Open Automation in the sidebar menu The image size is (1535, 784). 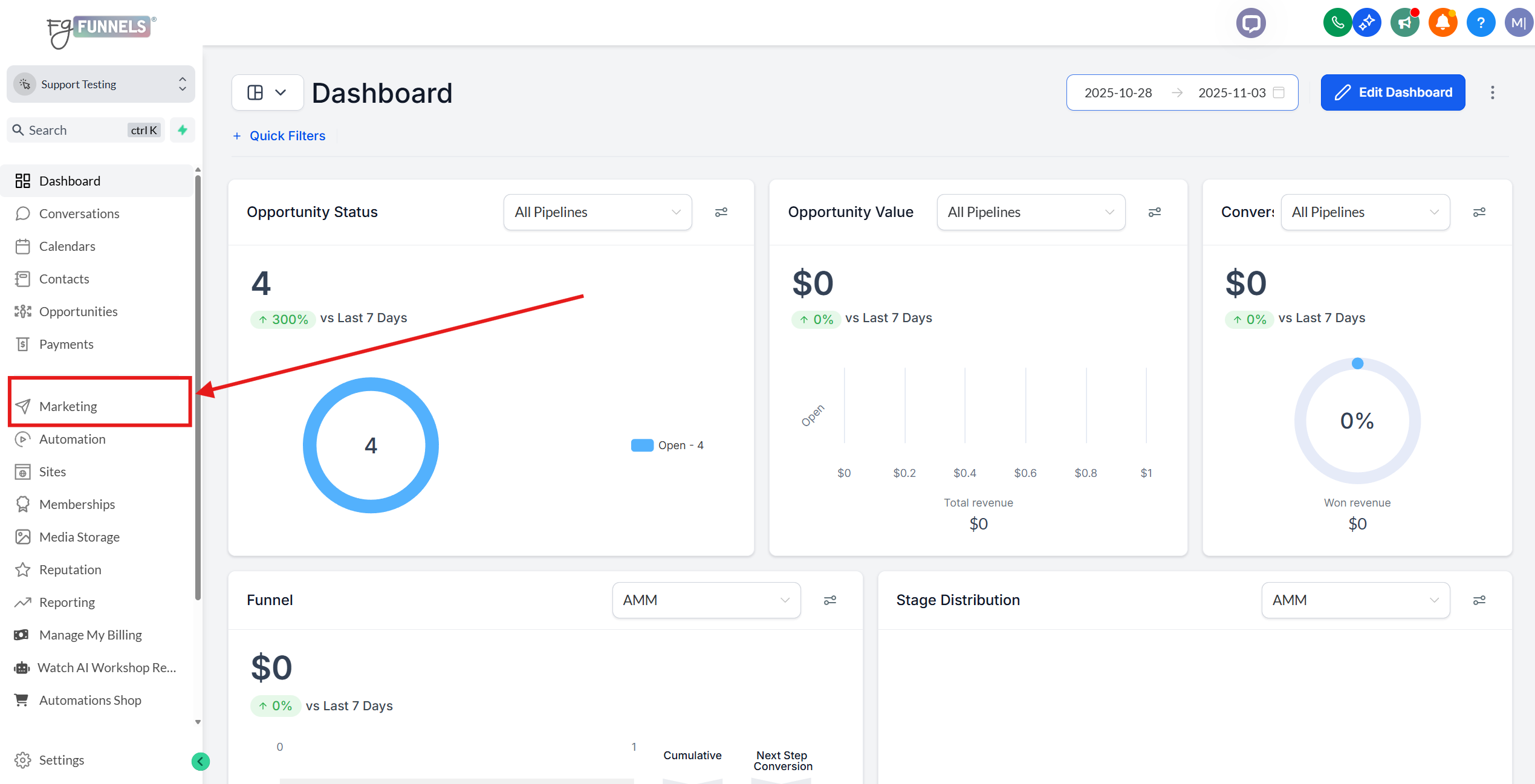(72, 439)
